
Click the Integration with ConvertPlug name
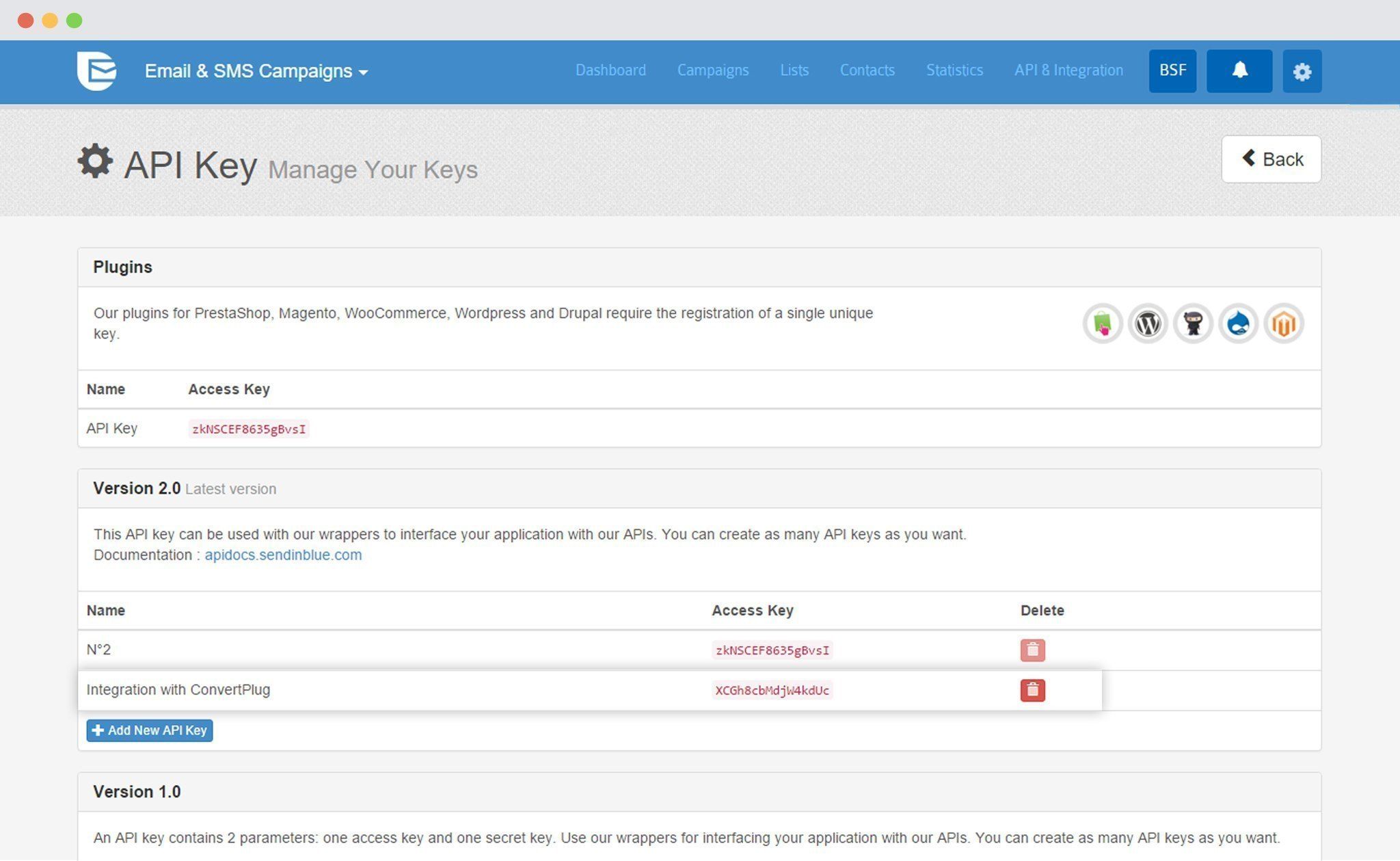pos(178,689)
